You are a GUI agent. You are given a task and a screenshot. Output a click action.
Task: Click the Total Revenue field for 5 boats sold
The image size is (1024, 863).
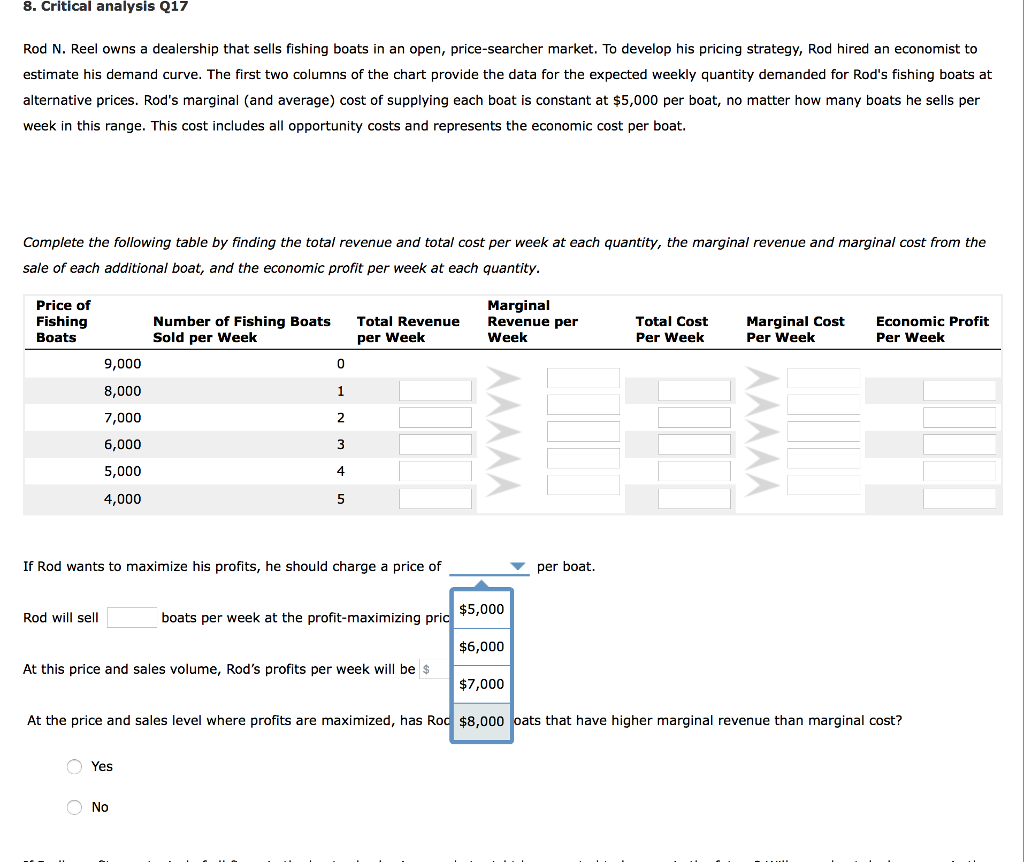[435, 498]
